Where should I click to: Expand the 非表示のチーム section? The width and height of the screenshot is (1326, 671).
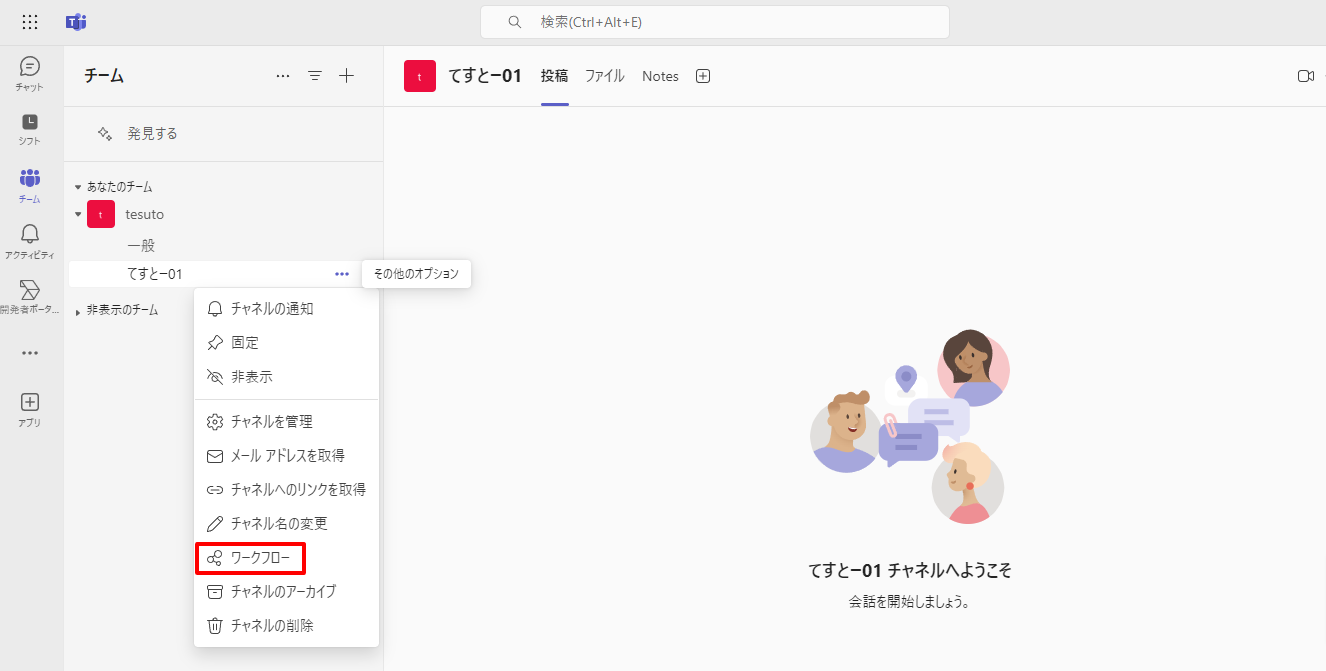coord(78,312)
